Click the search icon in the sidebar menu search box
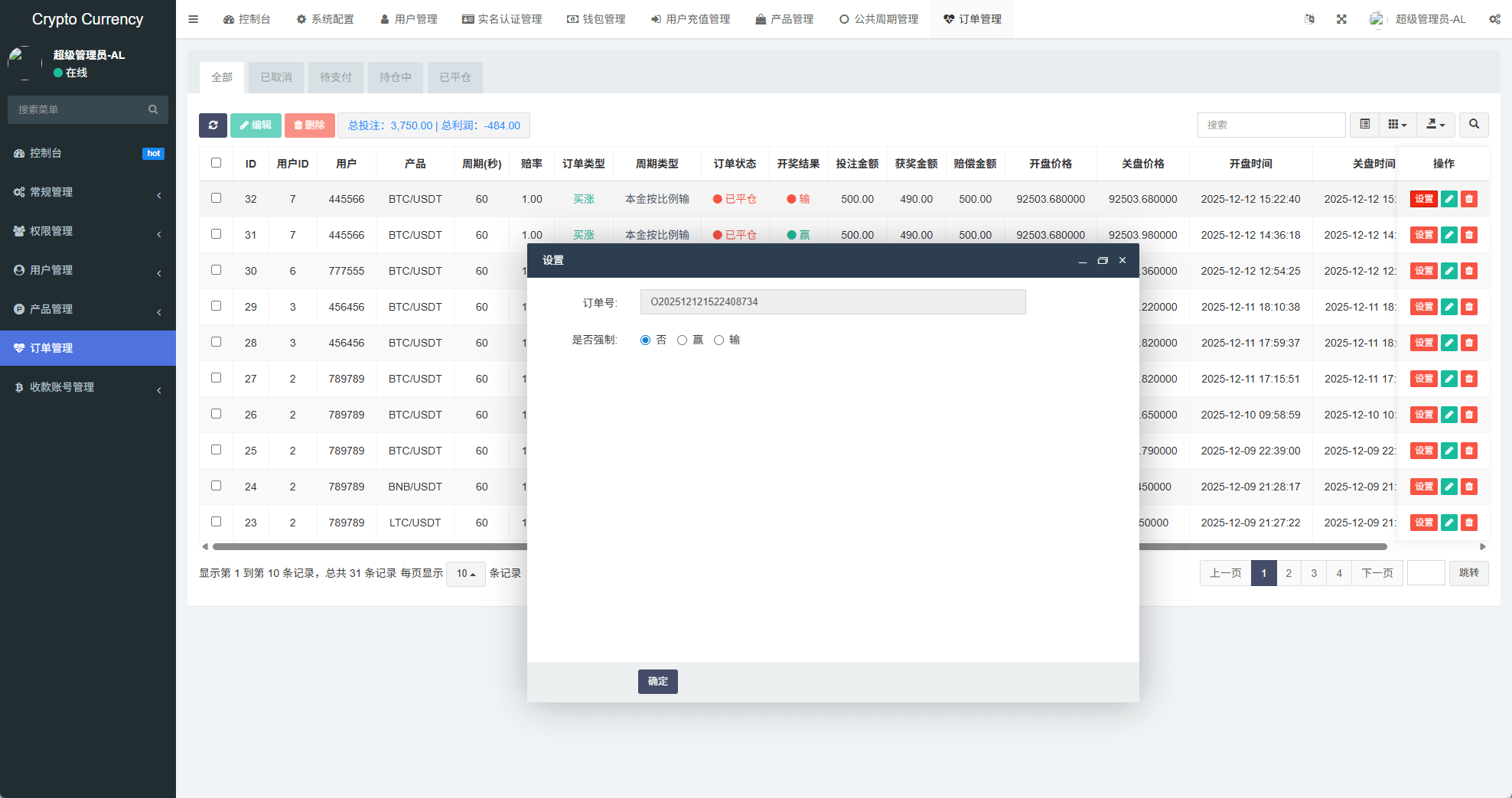This screenshot has width=1512, height=798. (153, 109)
